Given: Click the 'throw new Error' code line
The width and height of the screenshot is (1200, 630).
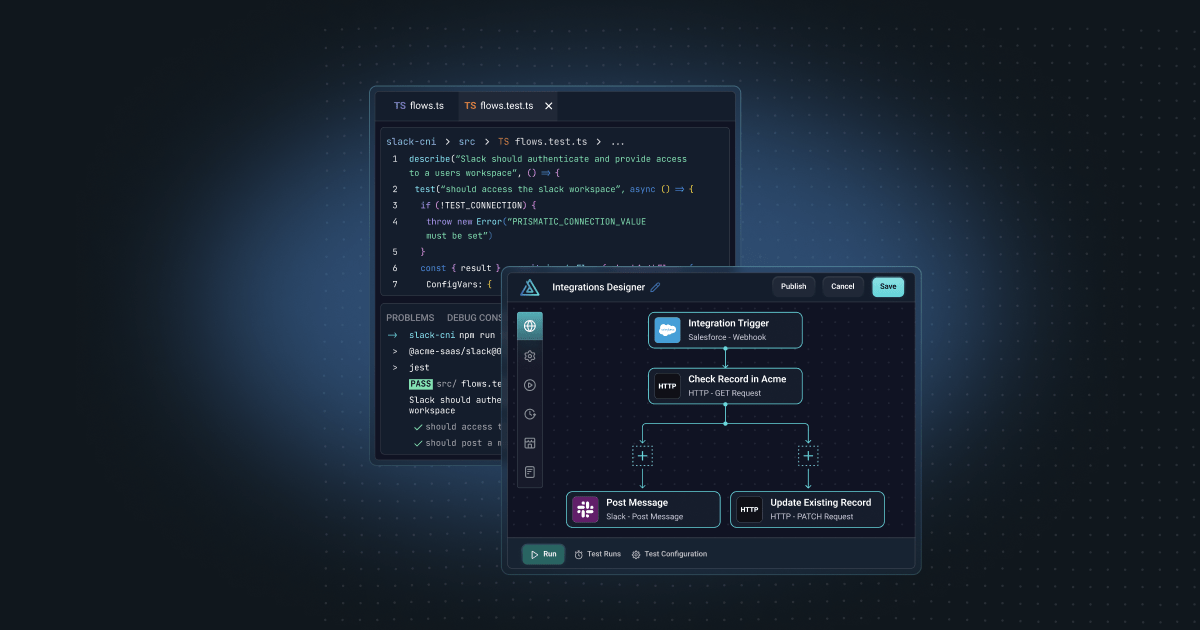Looking at the screenshot, I should tap(536, 221).
